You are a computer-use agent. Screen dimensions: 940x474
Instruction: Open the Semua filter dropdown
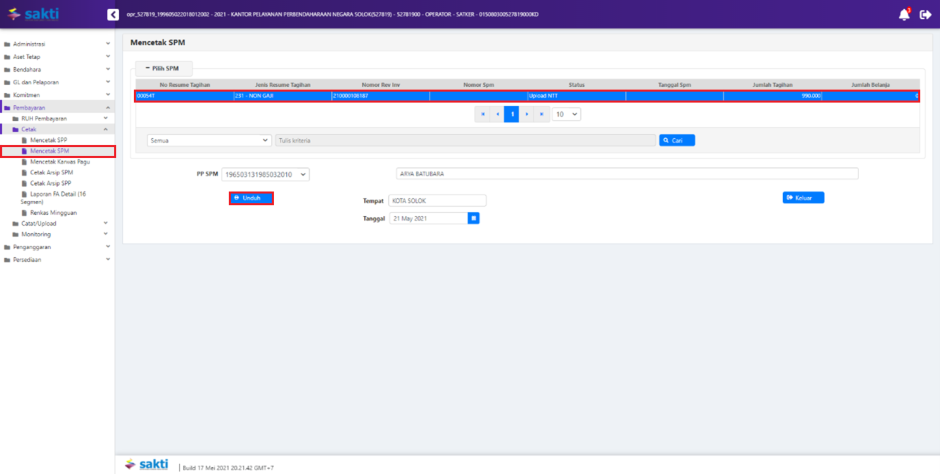tap(209, 141)
